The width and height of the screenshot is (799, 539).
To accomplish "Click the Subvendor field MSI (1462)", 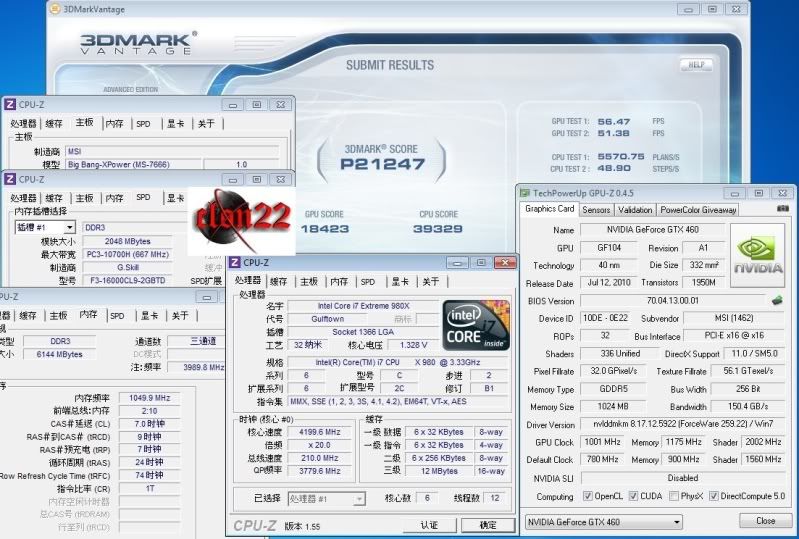I will pos(734,318).
